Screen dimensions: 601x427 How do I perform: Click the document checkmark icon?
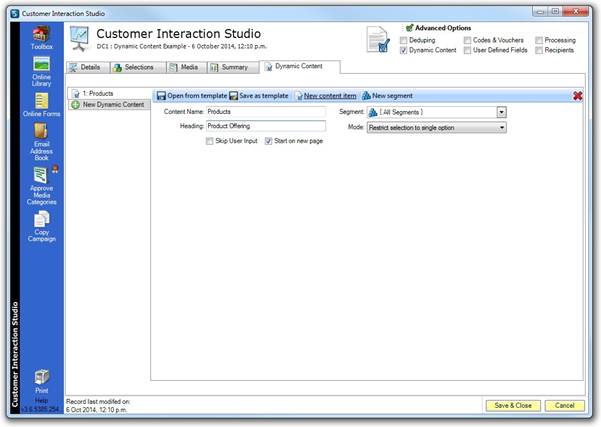point(378,39)
